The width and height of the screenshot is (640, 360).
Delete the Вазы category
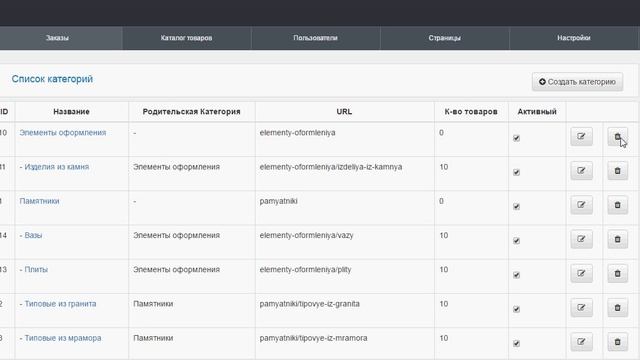point(618,240)
